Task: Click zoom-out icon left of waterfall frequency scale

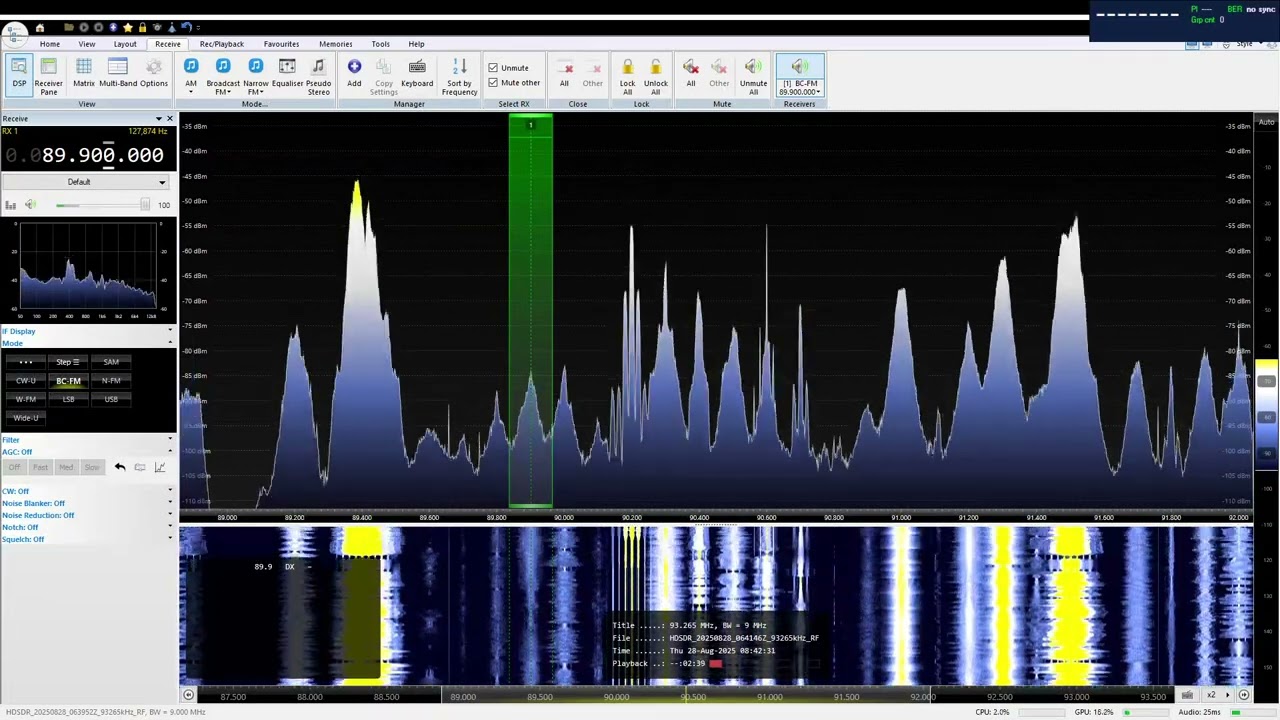Action: point(188,695)
